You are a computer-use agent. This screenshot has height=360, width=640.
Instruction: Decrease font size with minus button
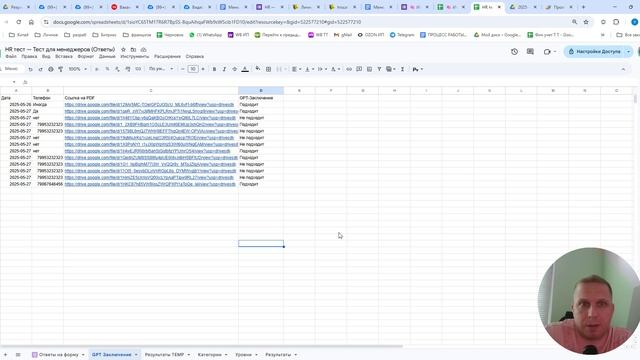[x=182, y=69]
